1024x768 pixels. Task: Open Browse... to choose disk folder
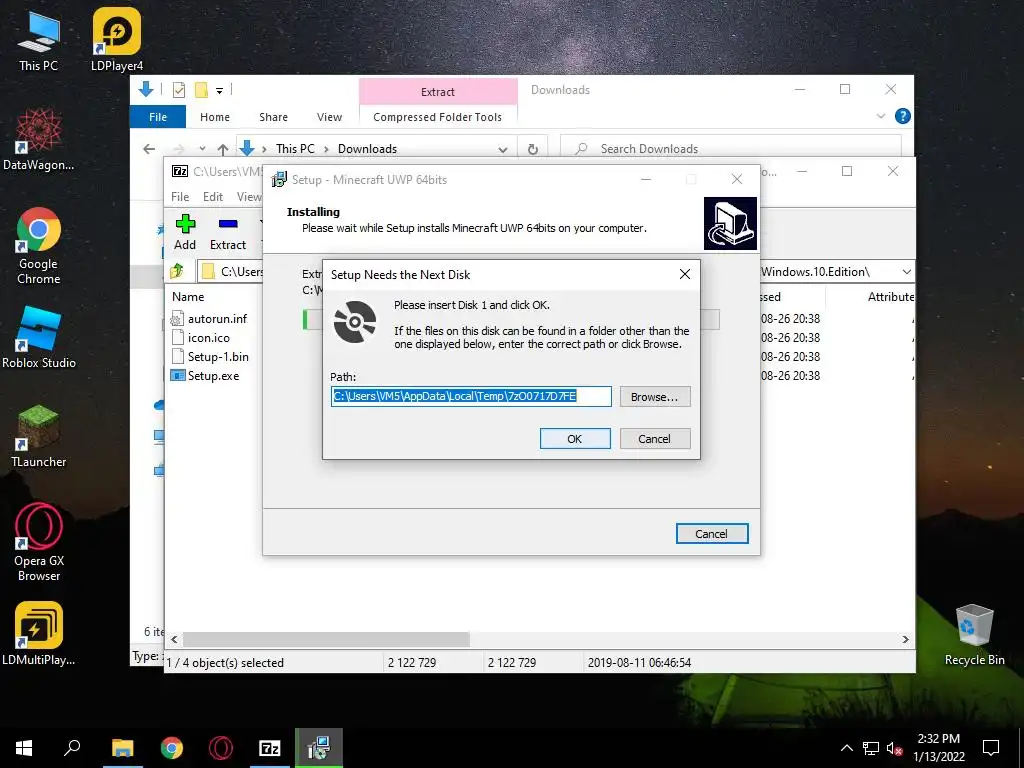coord(654,396)
